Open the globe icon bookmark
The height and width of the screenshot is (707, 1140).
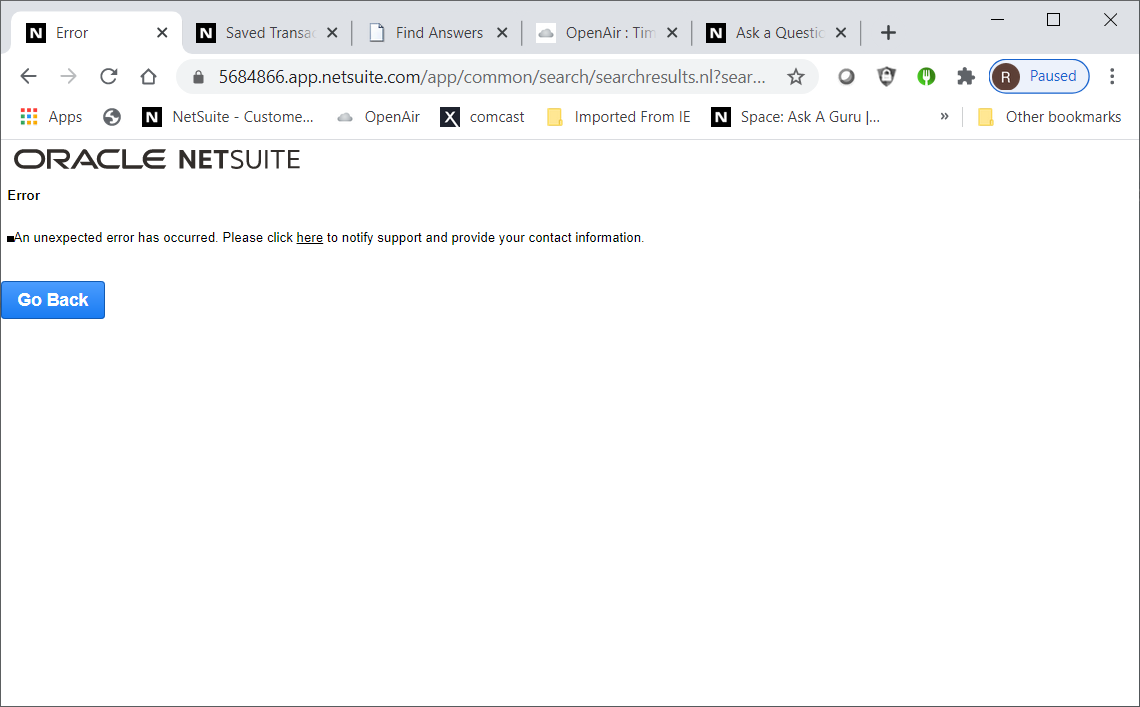click(112, 117)
